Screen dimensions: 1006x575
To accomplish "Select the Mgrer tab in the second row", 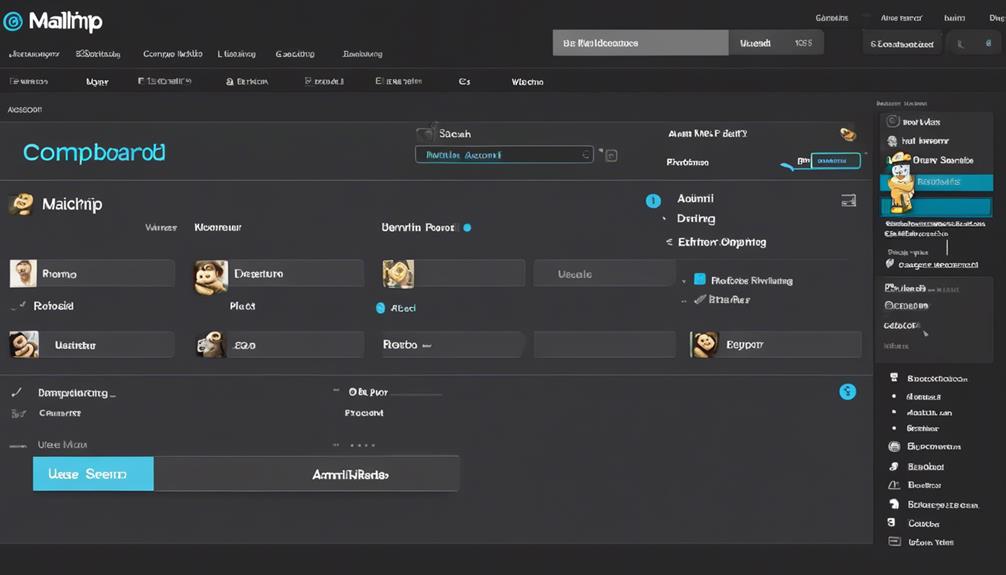I will coord(97,82).
